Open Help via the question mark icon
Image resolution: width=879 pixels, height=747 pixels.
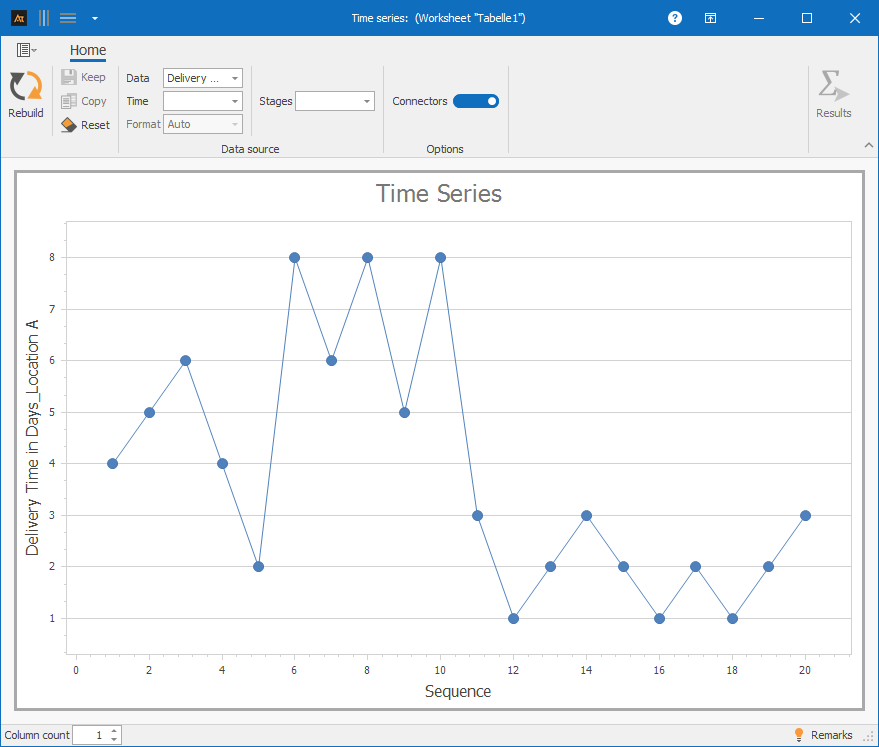point(675,18)
